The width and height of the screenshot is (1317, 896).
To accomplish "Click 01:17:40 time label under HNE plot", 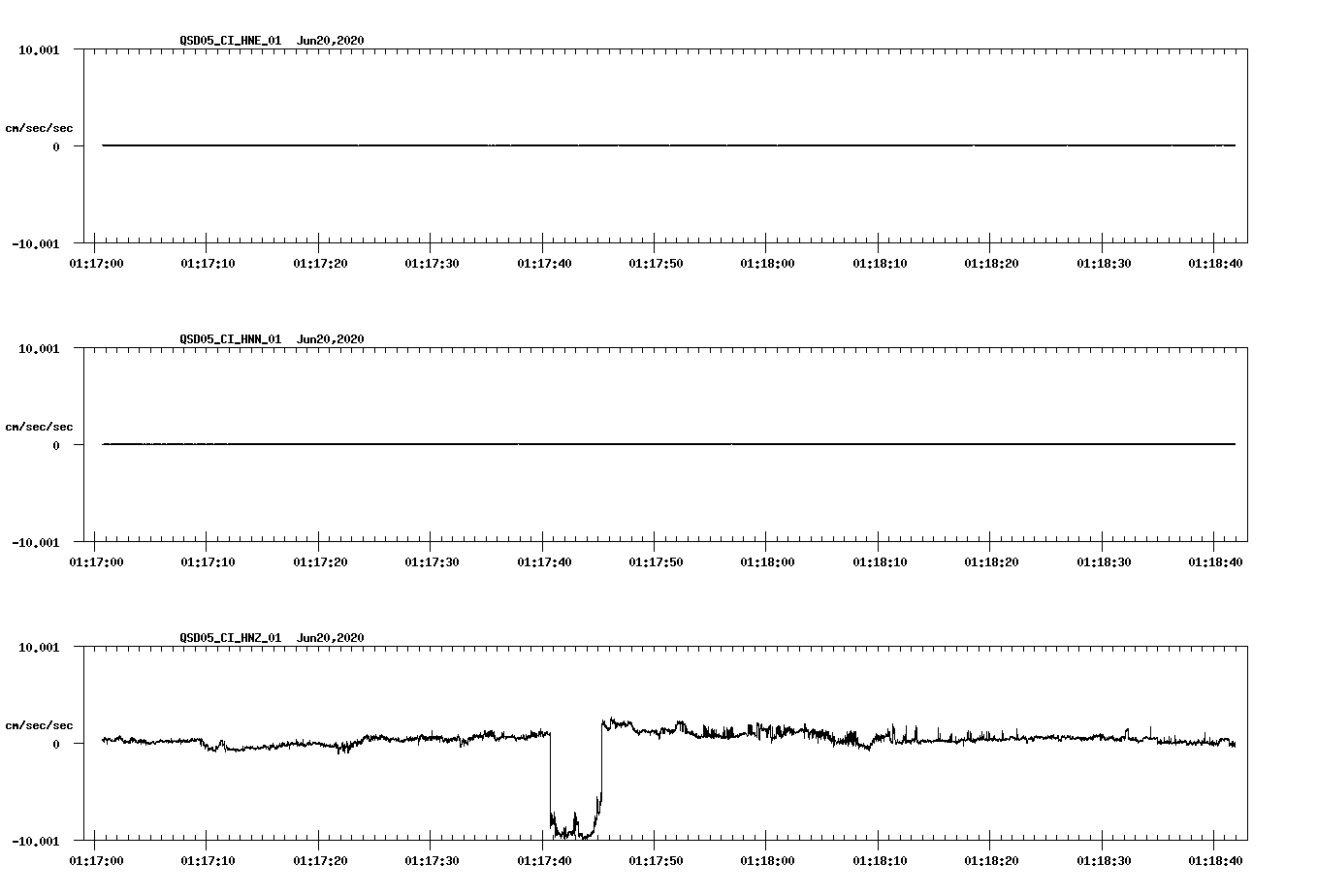I will pos(544,264).
